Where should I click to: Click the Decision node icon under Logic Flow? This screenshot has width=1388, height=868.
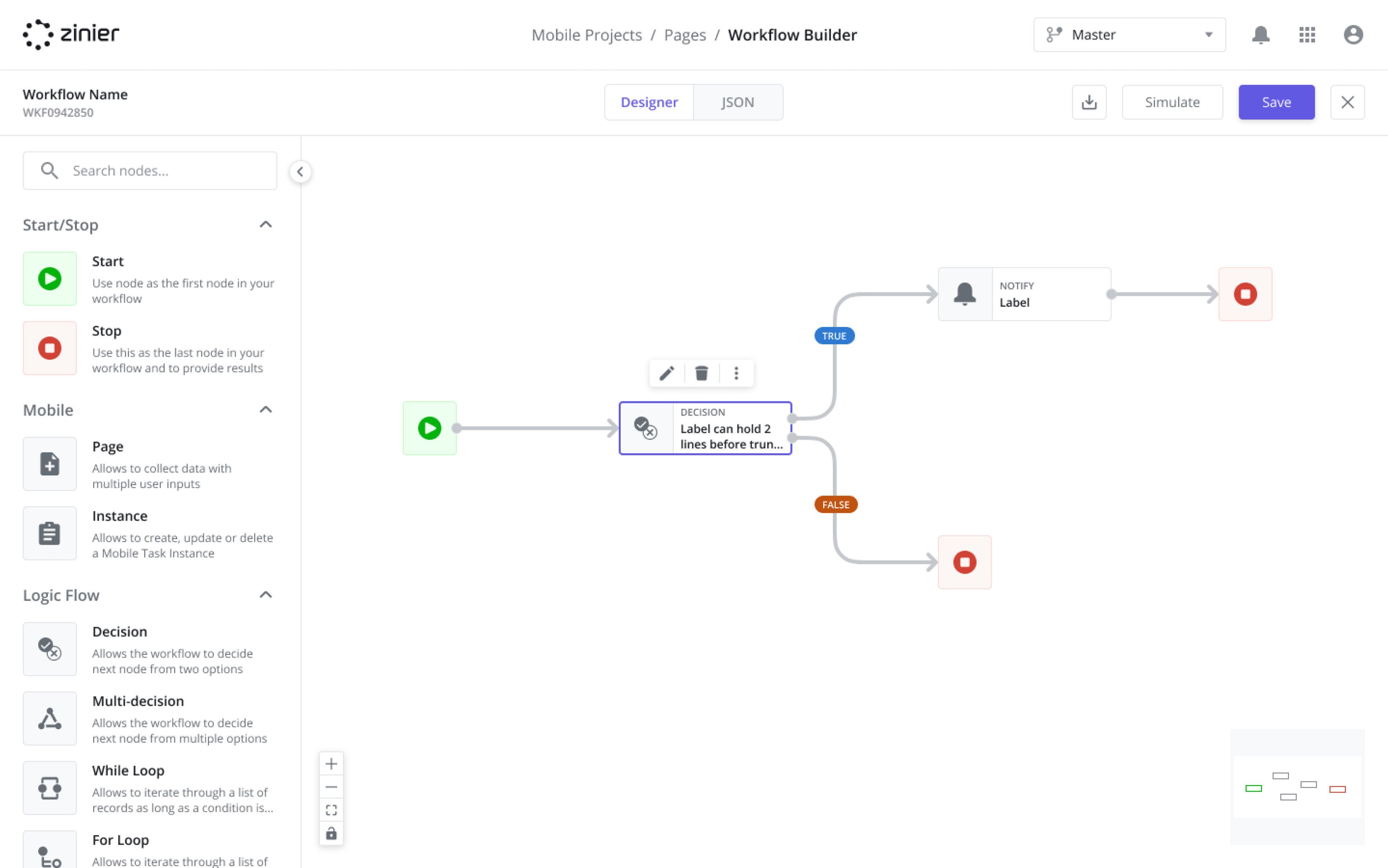pyautogui.click(x=50, y=649)
